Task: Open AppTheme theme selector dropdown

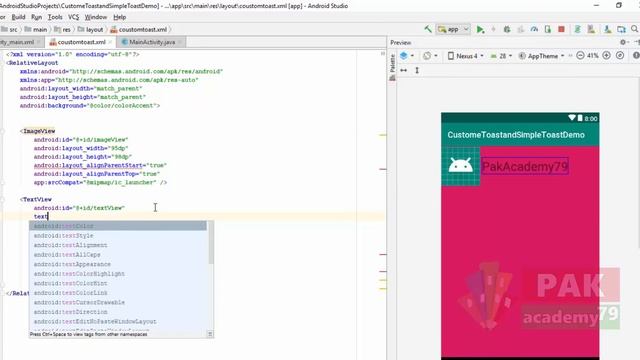Action: (x=542, y=56)
